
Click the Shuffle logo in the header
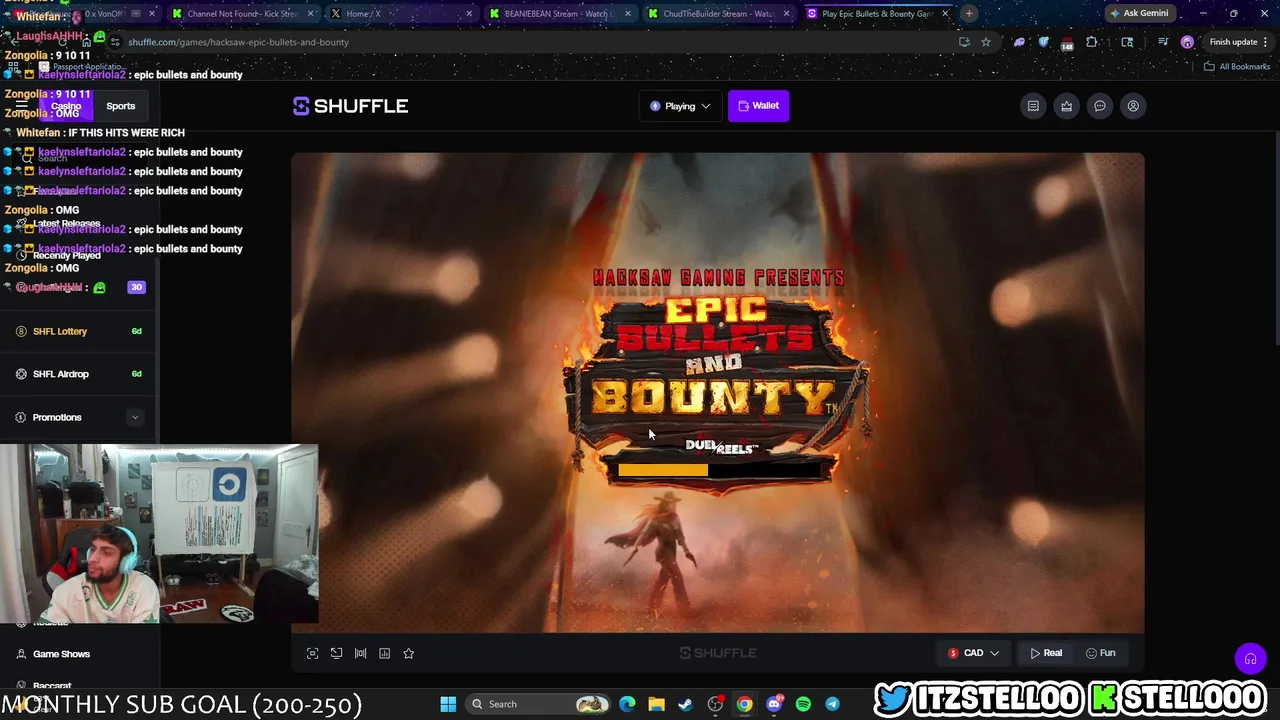350,106
